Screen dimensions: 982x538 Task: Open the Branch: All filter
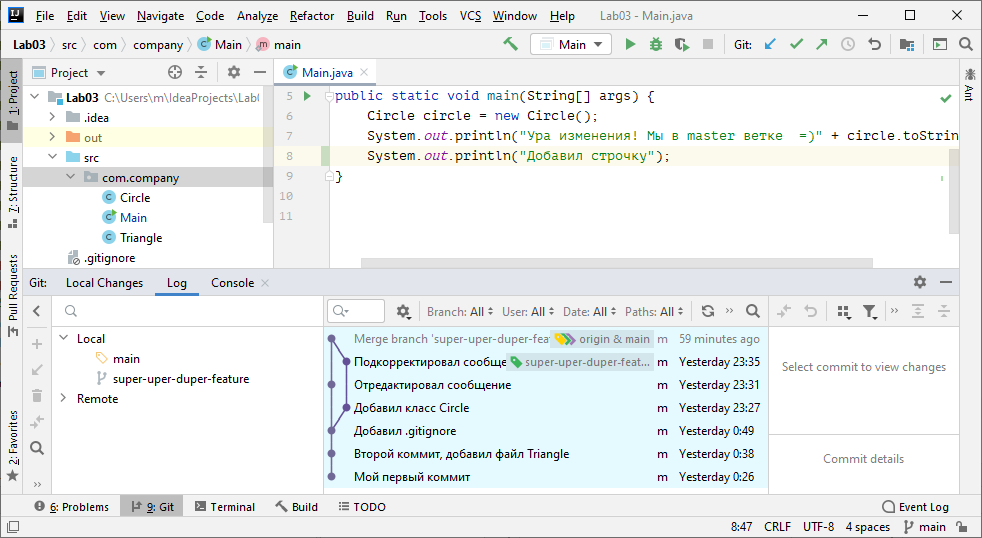point(460,311)
